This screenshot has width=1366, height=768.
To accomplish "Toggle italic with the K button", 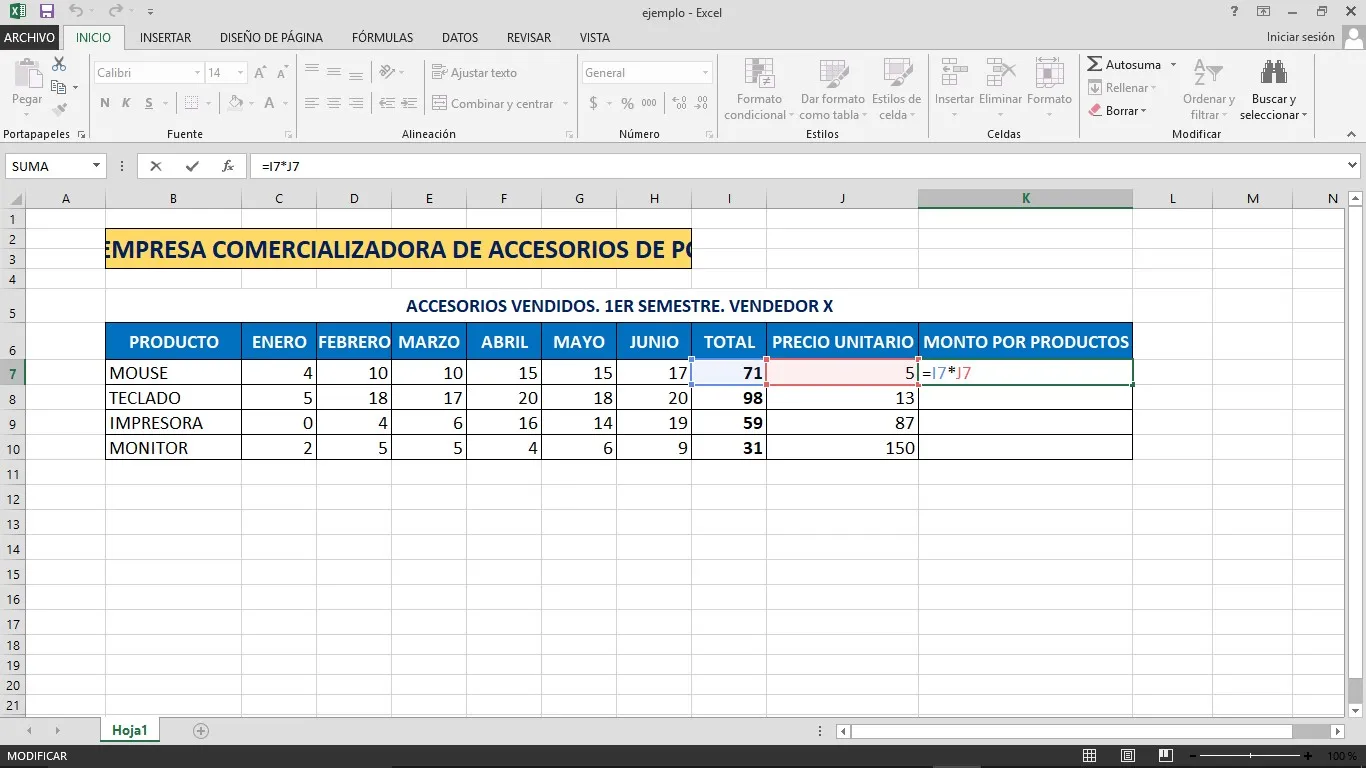I will (x=127, y=103).
